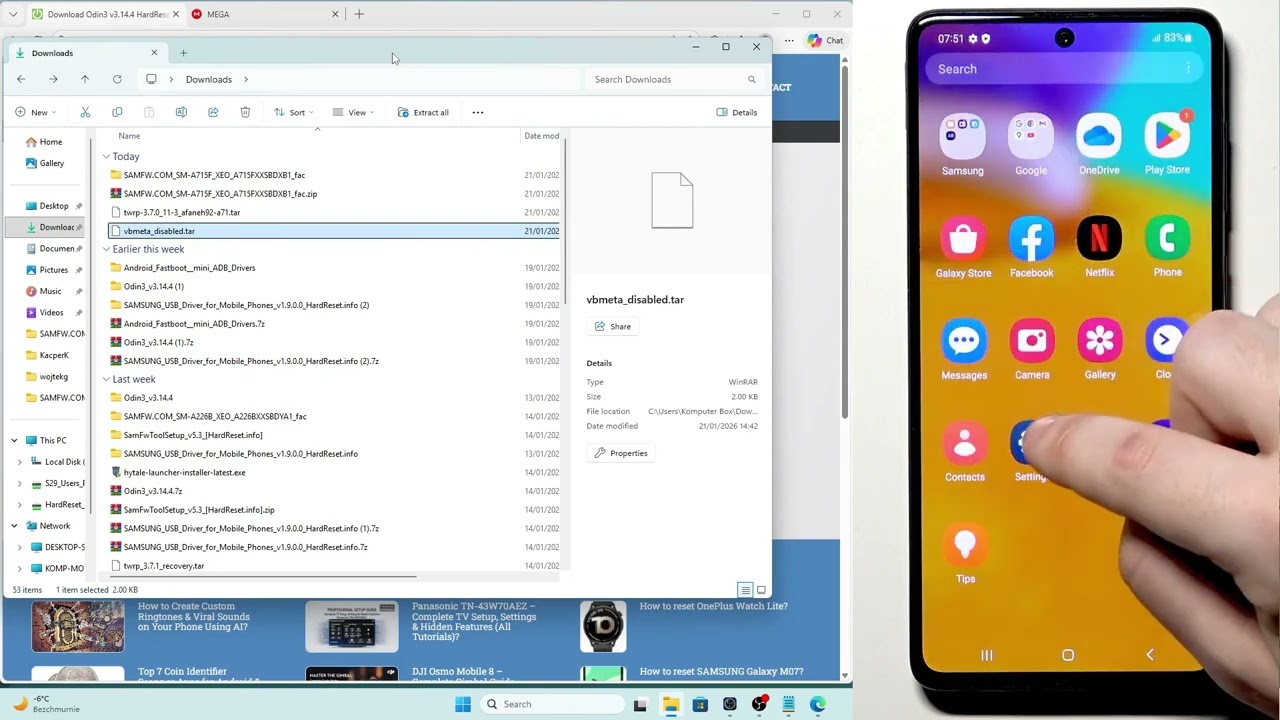Open Galaxy Store app on the phone
This screenshot has width=1280, height=720.
963,247
